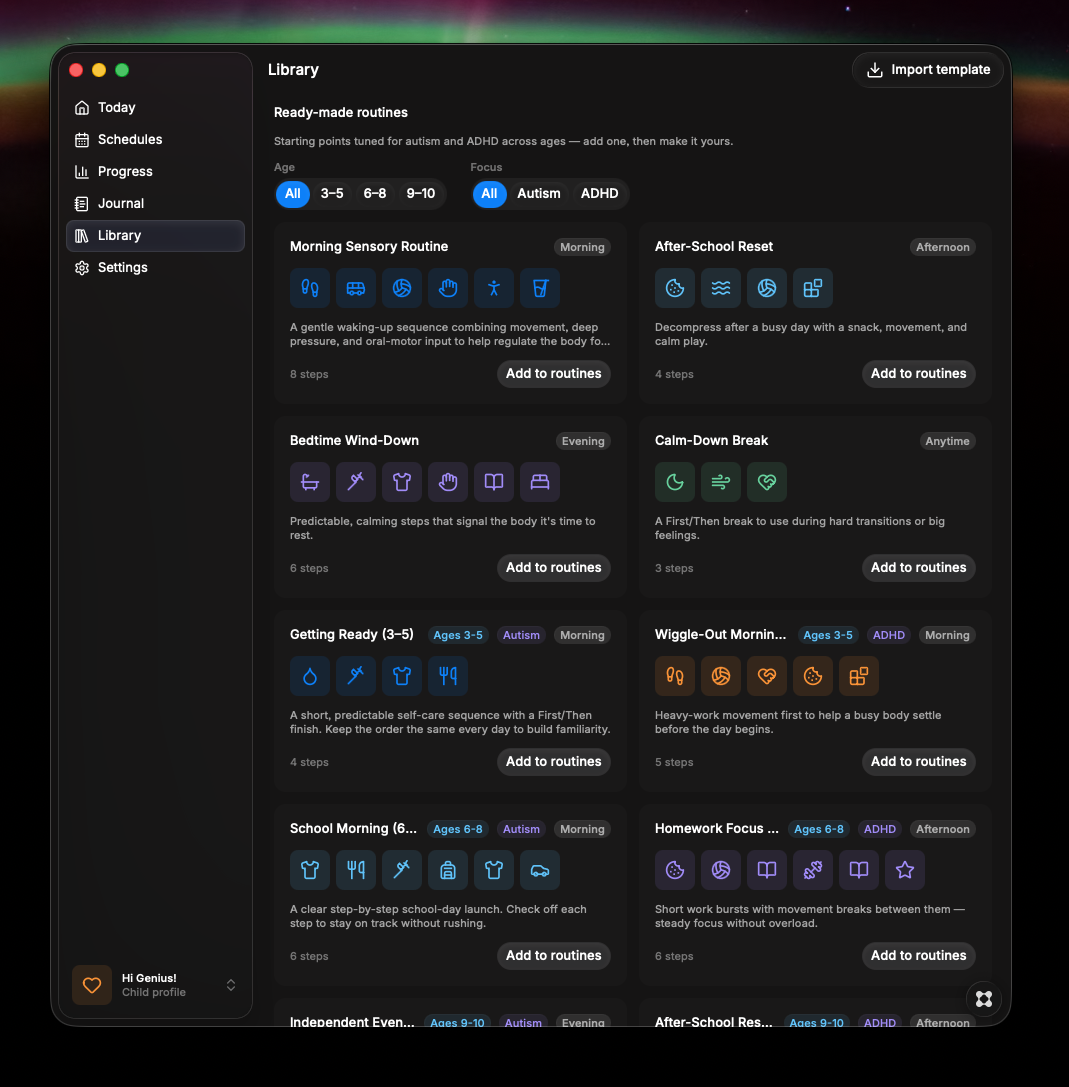Image resolution: width=1069 pixels, height=1087 pixels.
Task: Click the orange cookie icon in Wiggle-Out Morning
Action: click(812, 676)
